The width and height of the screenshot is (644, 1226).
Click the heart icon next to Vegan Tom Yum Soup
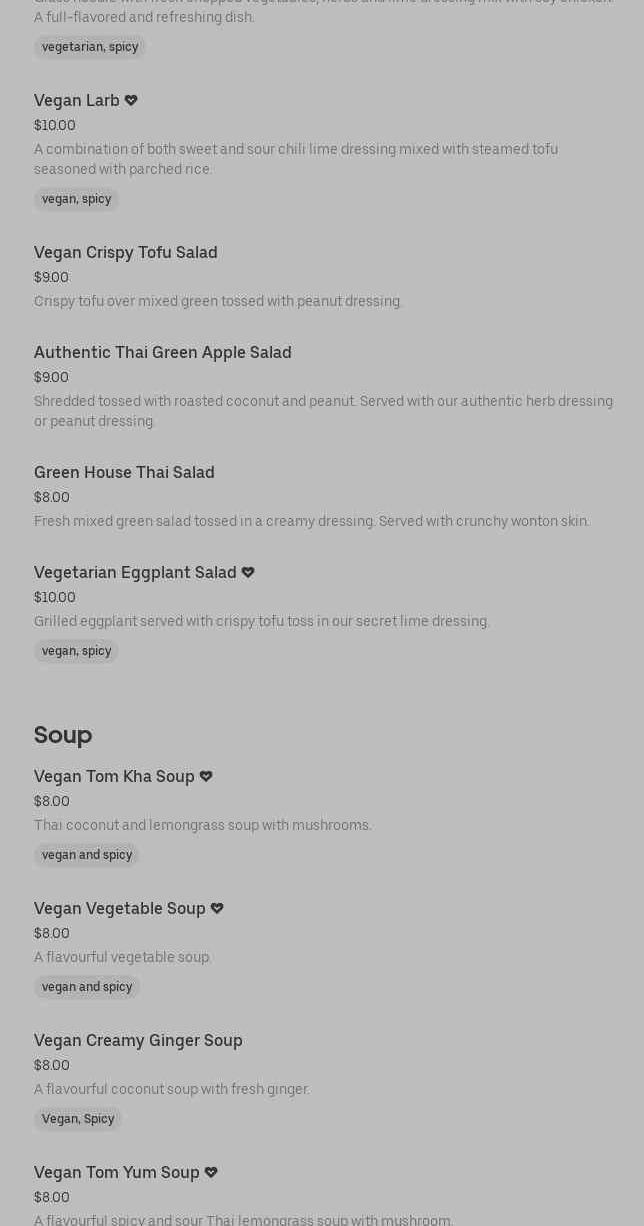pyautogui.click(x=211, y=1172)
